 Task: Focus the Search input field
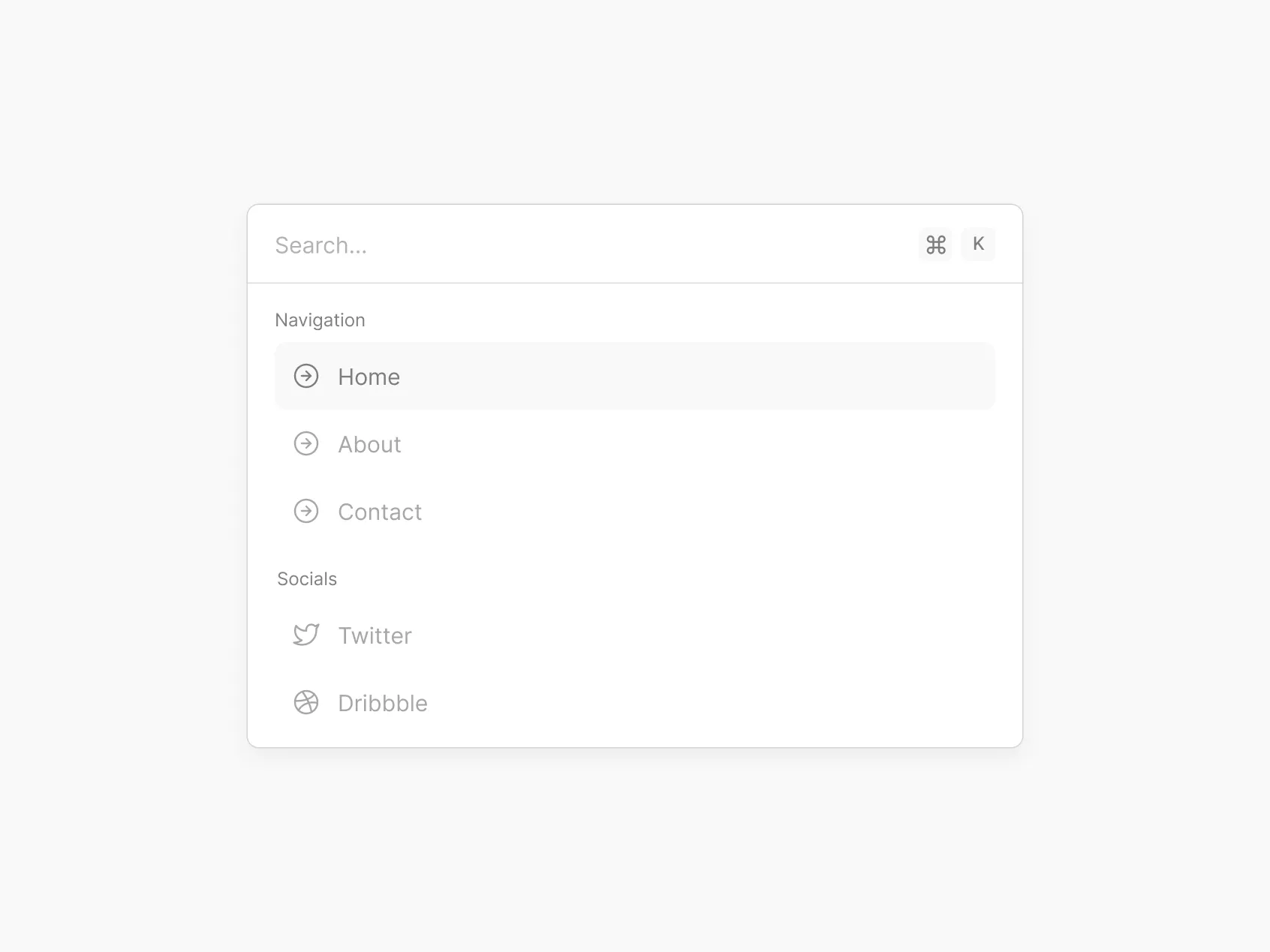[585, 245]
